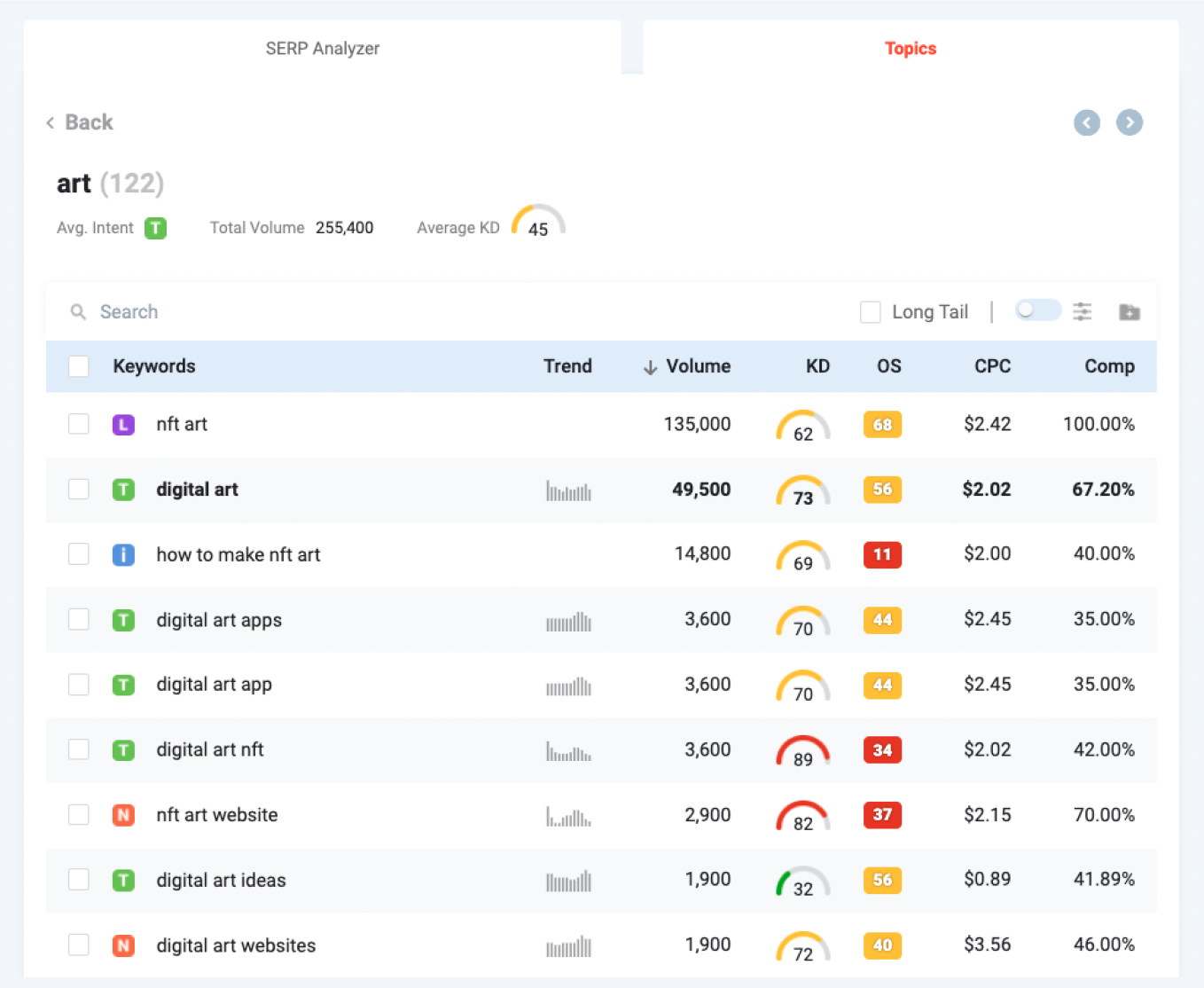Viewport: 1204px width, 988px height.
Task: Sort by the CPC column header
Action: click(x=993, y=366)
